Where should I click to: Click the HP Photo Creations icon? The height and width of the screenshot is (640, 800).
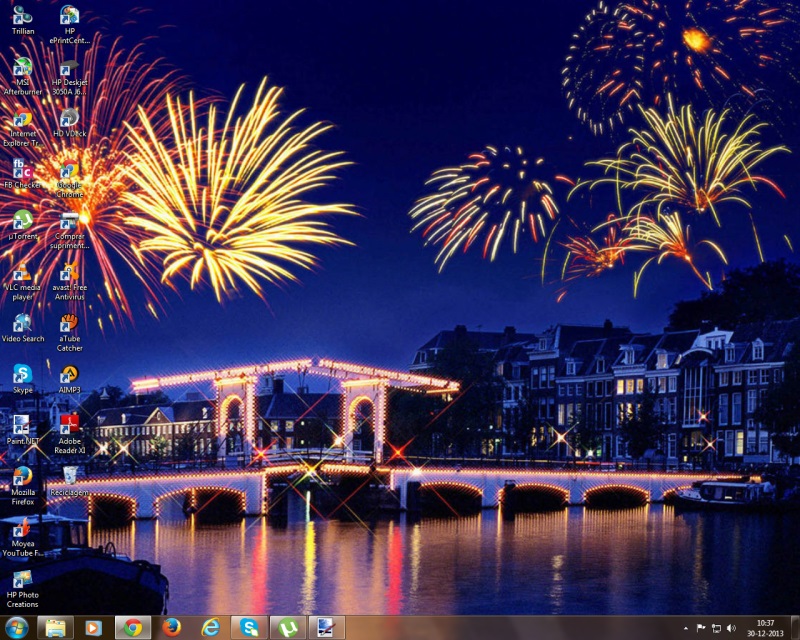[22, 582]
